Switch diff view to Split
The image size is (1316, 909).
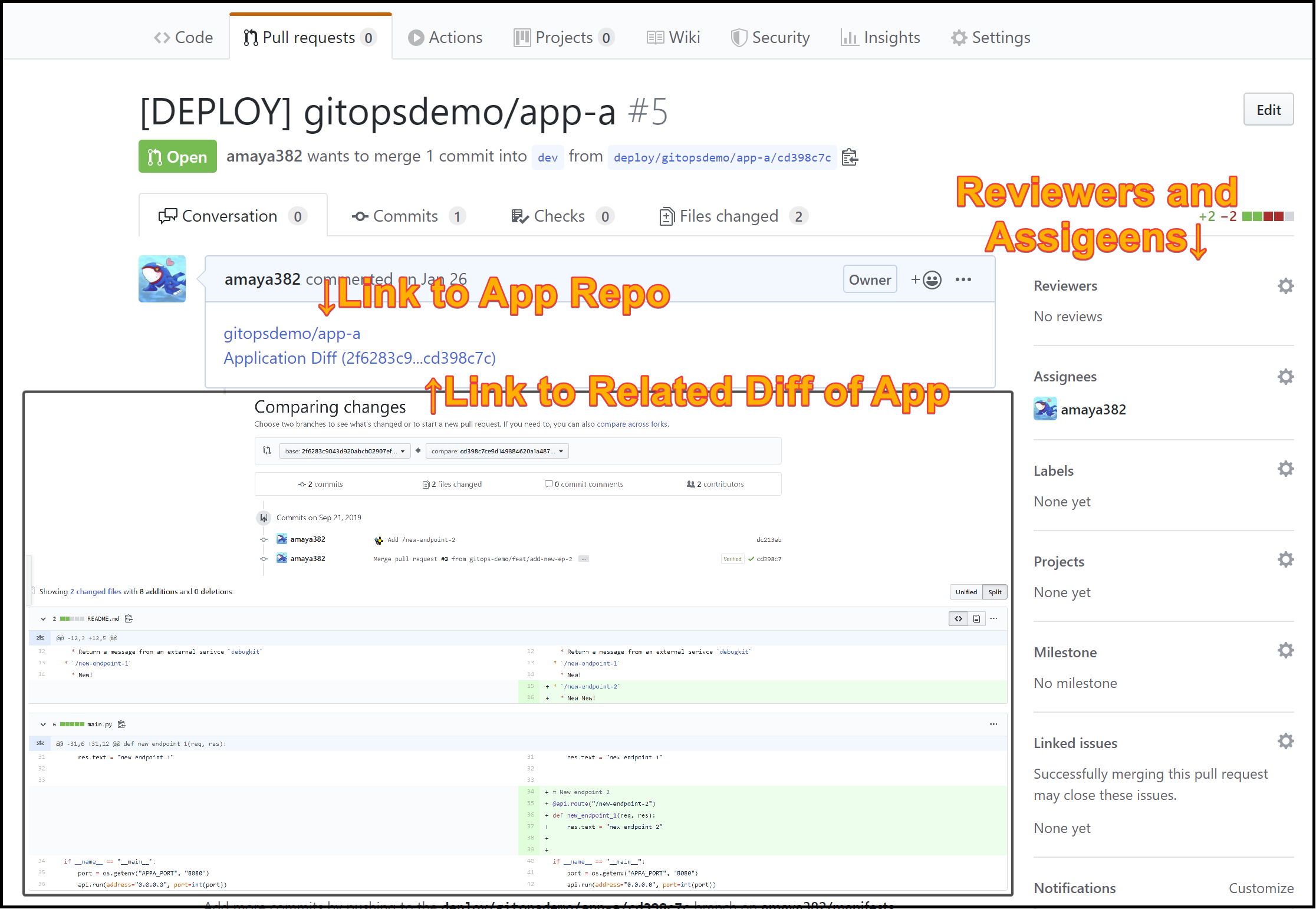pos(995,592)
